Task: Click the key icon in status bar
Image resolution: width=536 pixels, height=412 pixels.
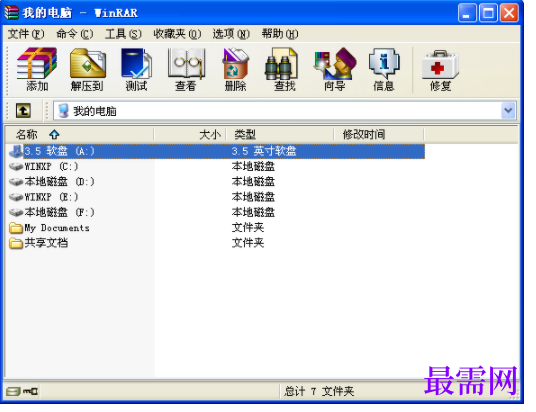Action: [x=30, y=391]
